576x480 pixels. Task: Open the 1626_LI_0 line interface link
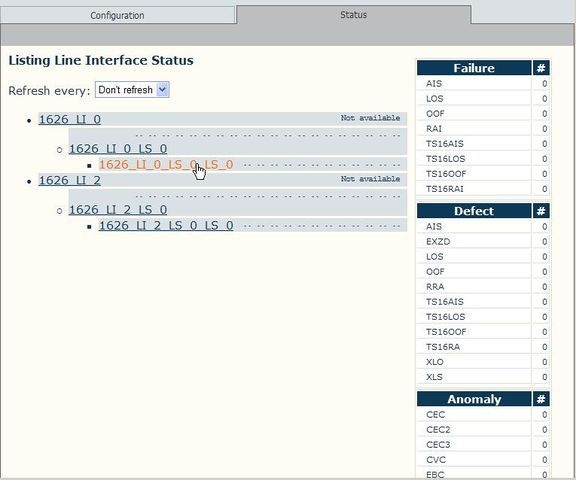pos(69,119)
